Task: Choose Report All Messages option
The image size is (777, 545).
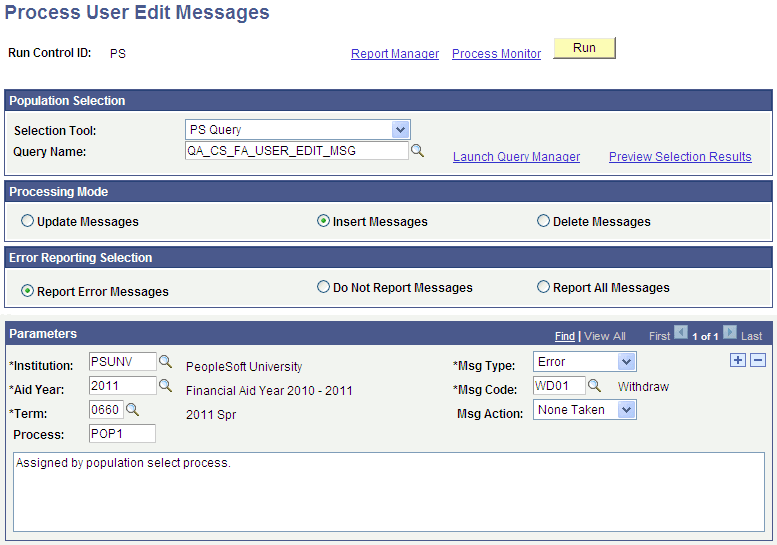Action: [543, 287]
